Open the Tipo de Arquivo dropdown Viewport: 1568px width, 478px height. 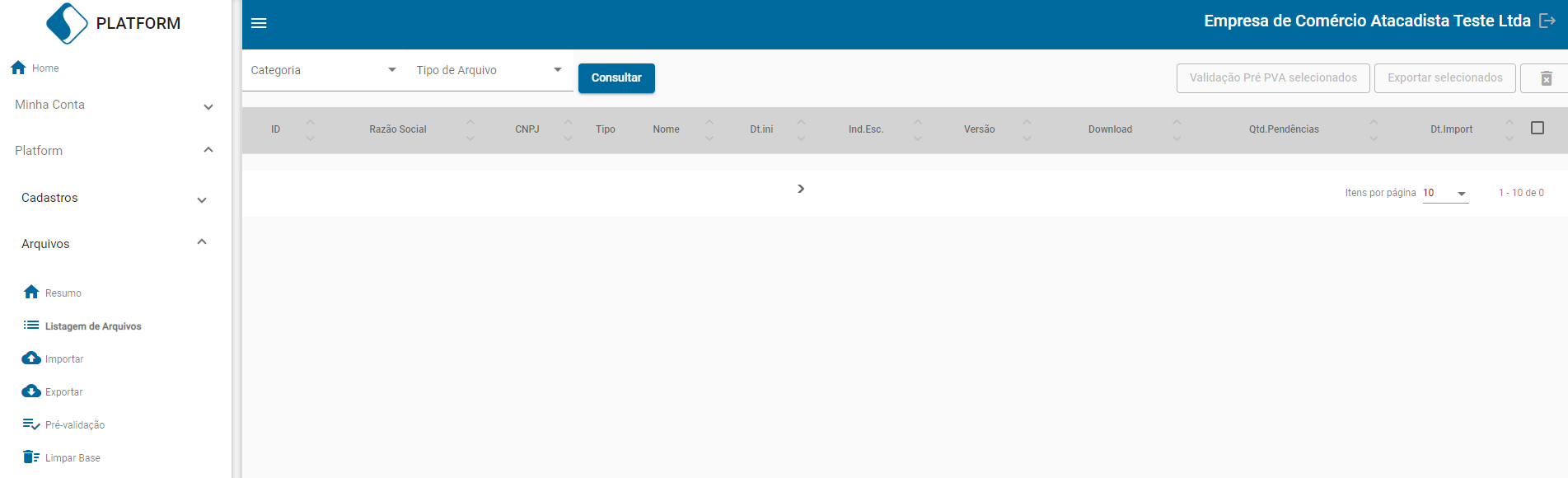[x=489, y=71]
